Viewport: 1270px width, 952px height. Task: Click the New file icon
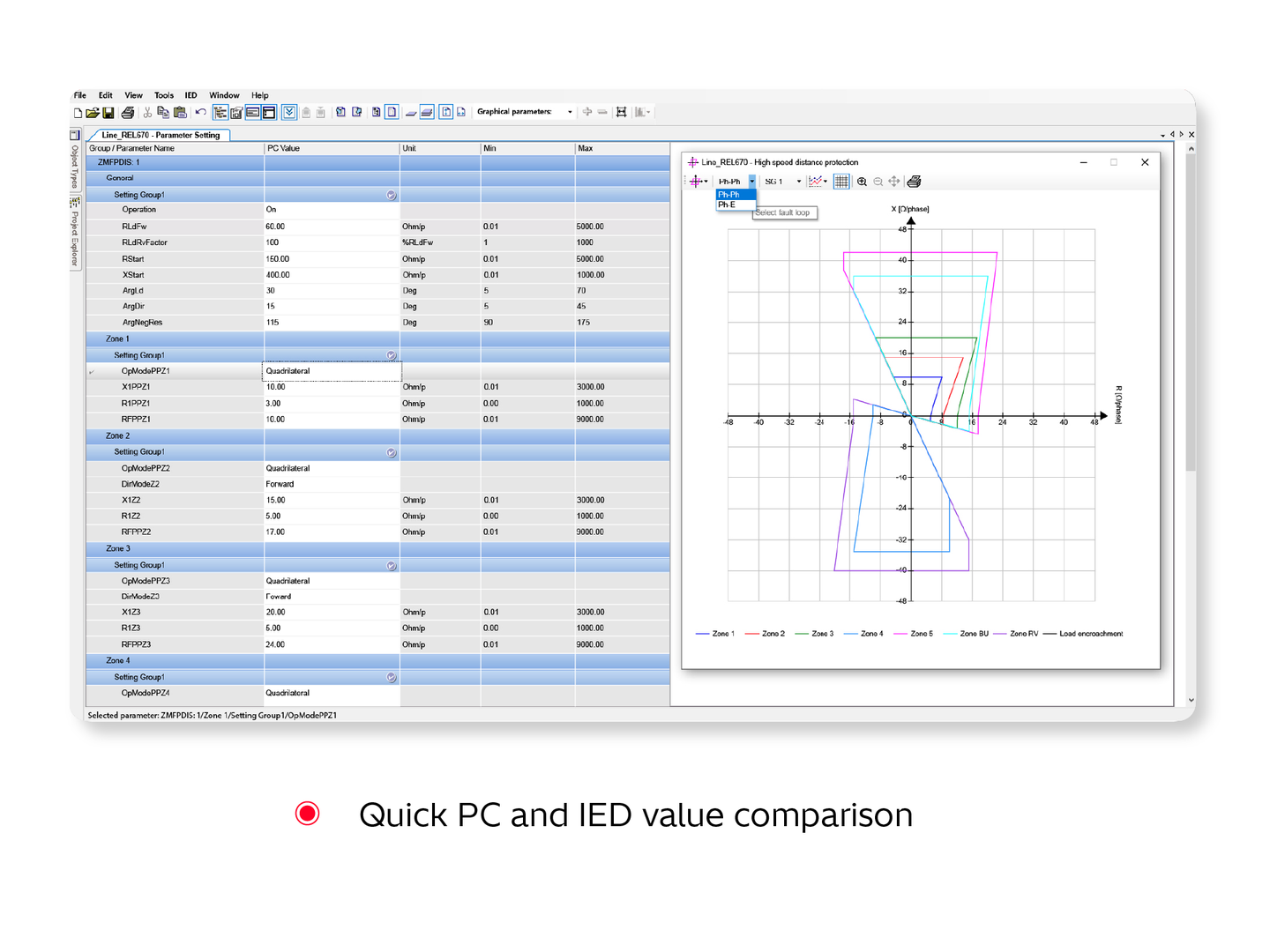click(x=78, y=113)
